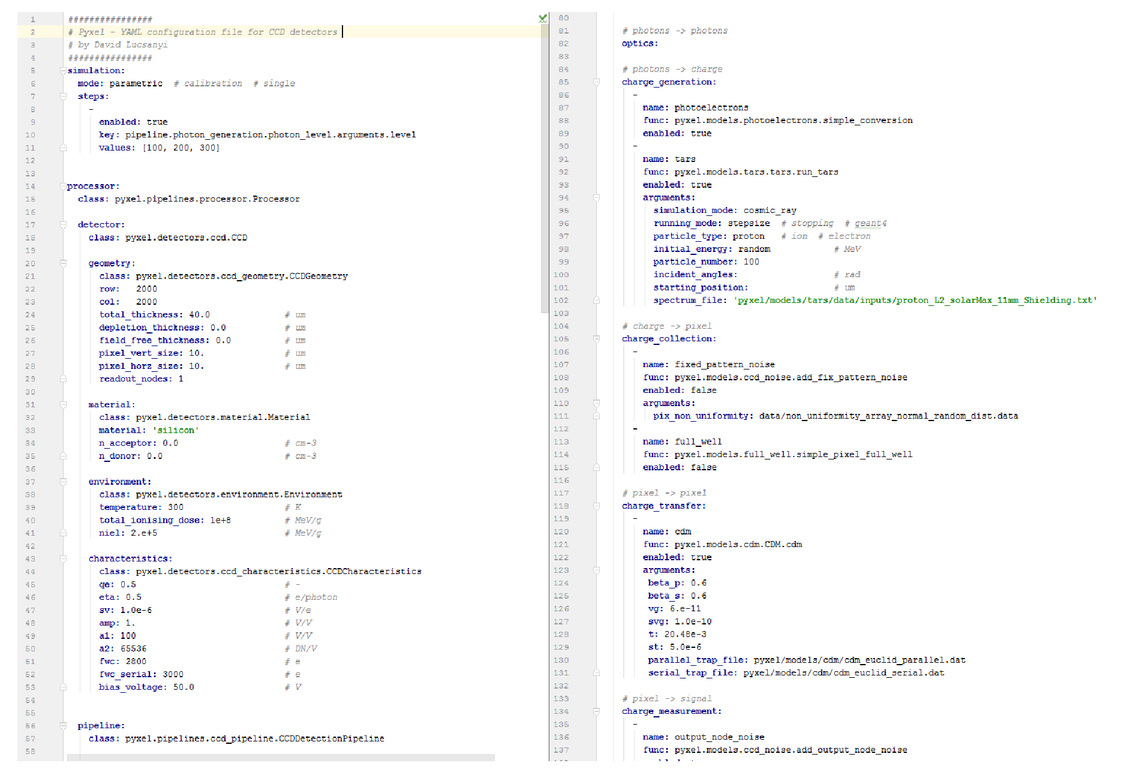Image resolution: width=1127 pixels, height=772 pixels.
Task: Click line number 24 in the gutter
Action: pos(30,315)
